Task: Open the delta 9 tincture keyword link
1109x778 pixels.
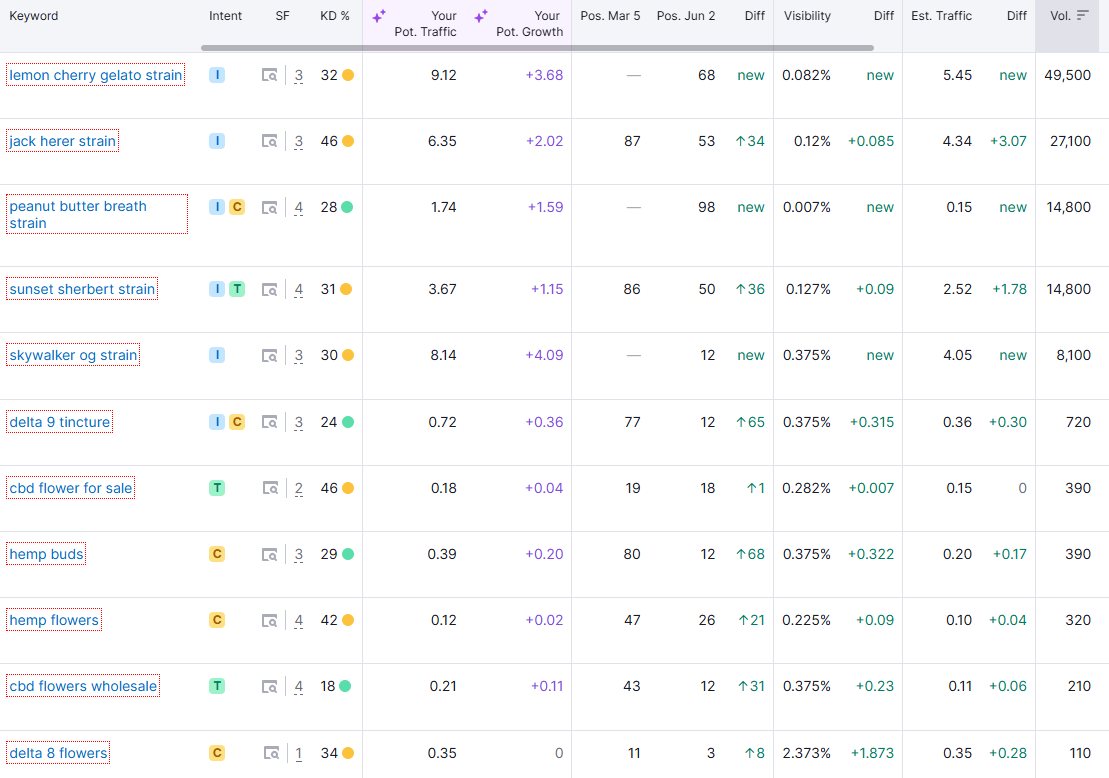Action: pos(59,422)
